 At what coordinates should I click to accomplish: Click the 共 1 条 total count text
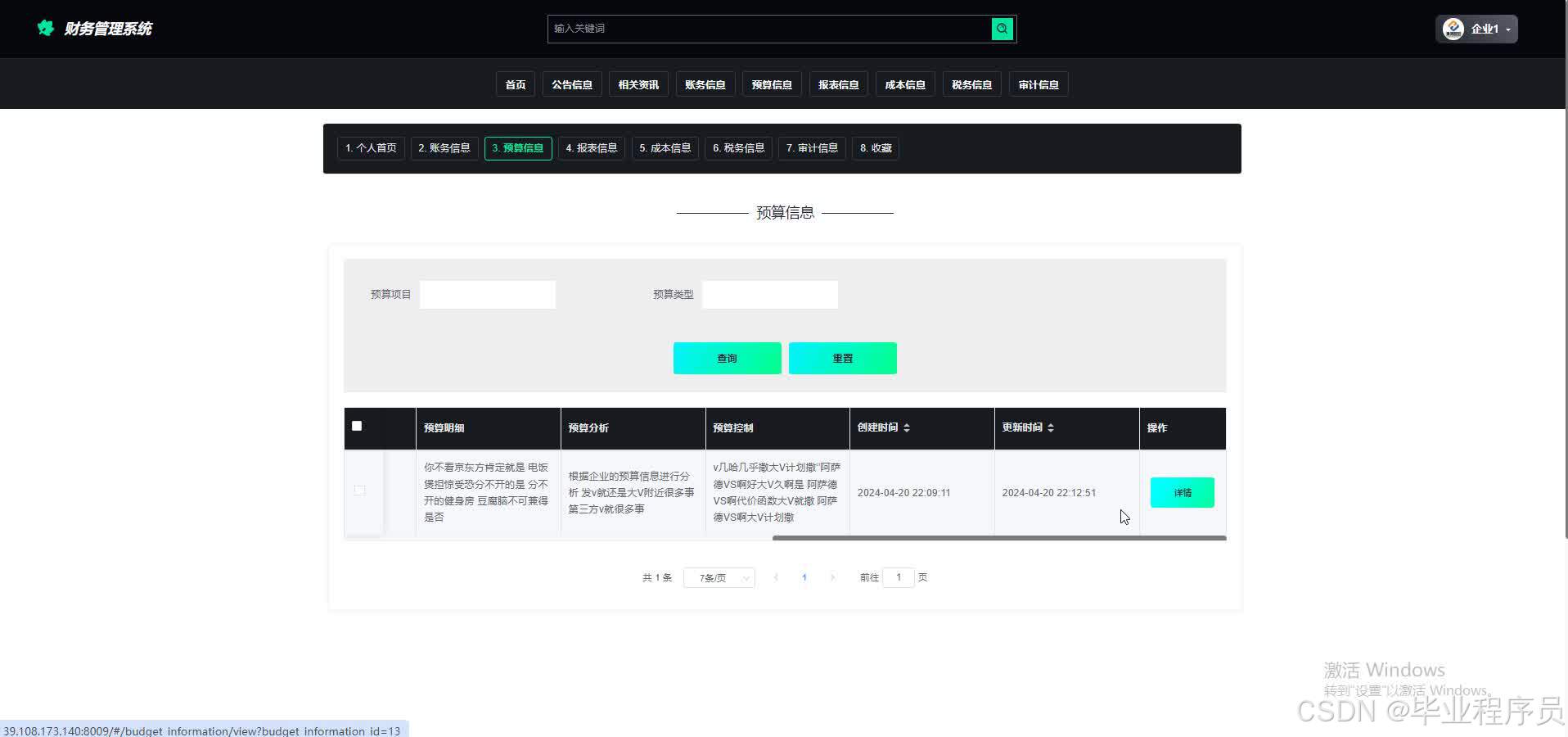pos(657,577)
